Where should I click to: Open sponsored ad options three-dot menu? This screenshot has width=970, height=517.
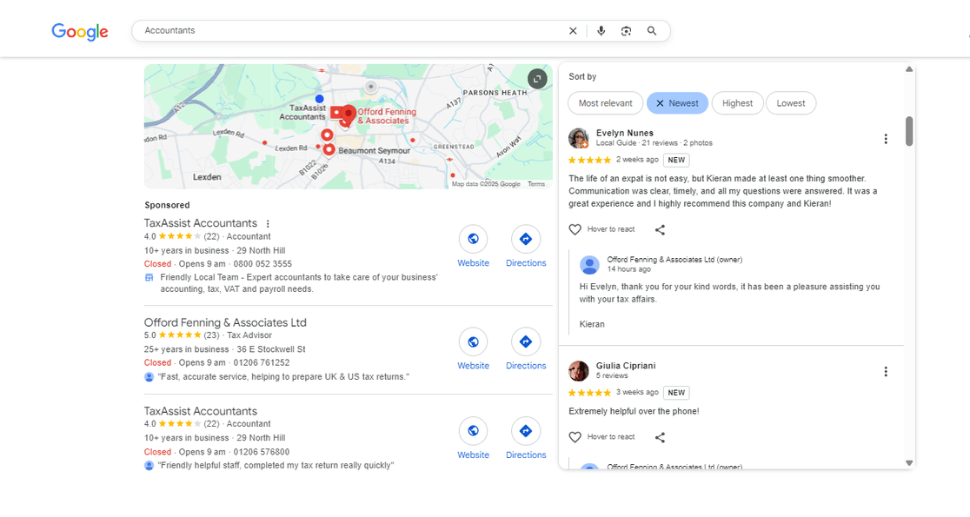pos(268,224)
